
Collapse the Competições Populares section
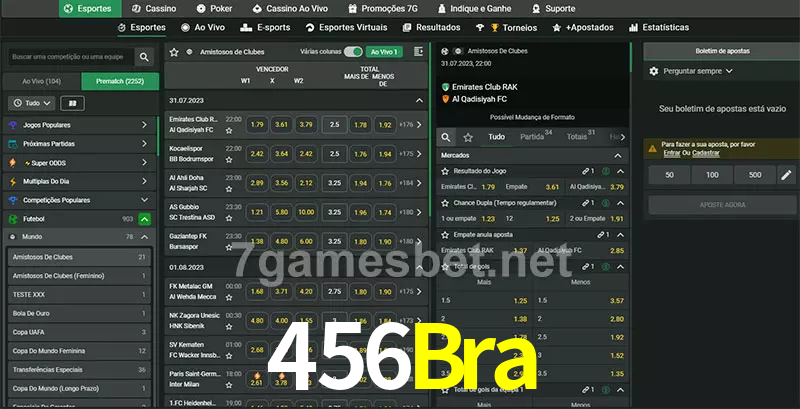point(144,200)
